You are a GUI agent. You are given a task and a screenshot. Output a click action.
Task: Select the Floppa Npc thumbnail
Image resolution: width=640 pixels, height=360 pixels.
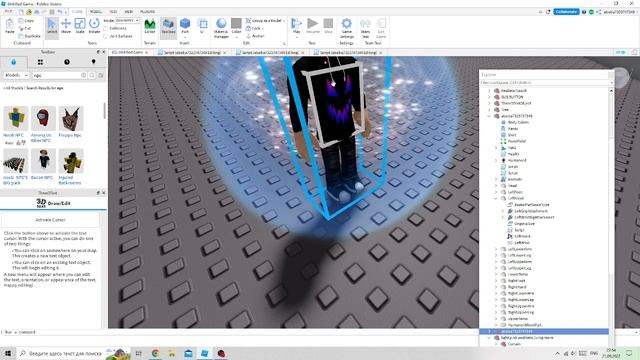click(71, 118)
